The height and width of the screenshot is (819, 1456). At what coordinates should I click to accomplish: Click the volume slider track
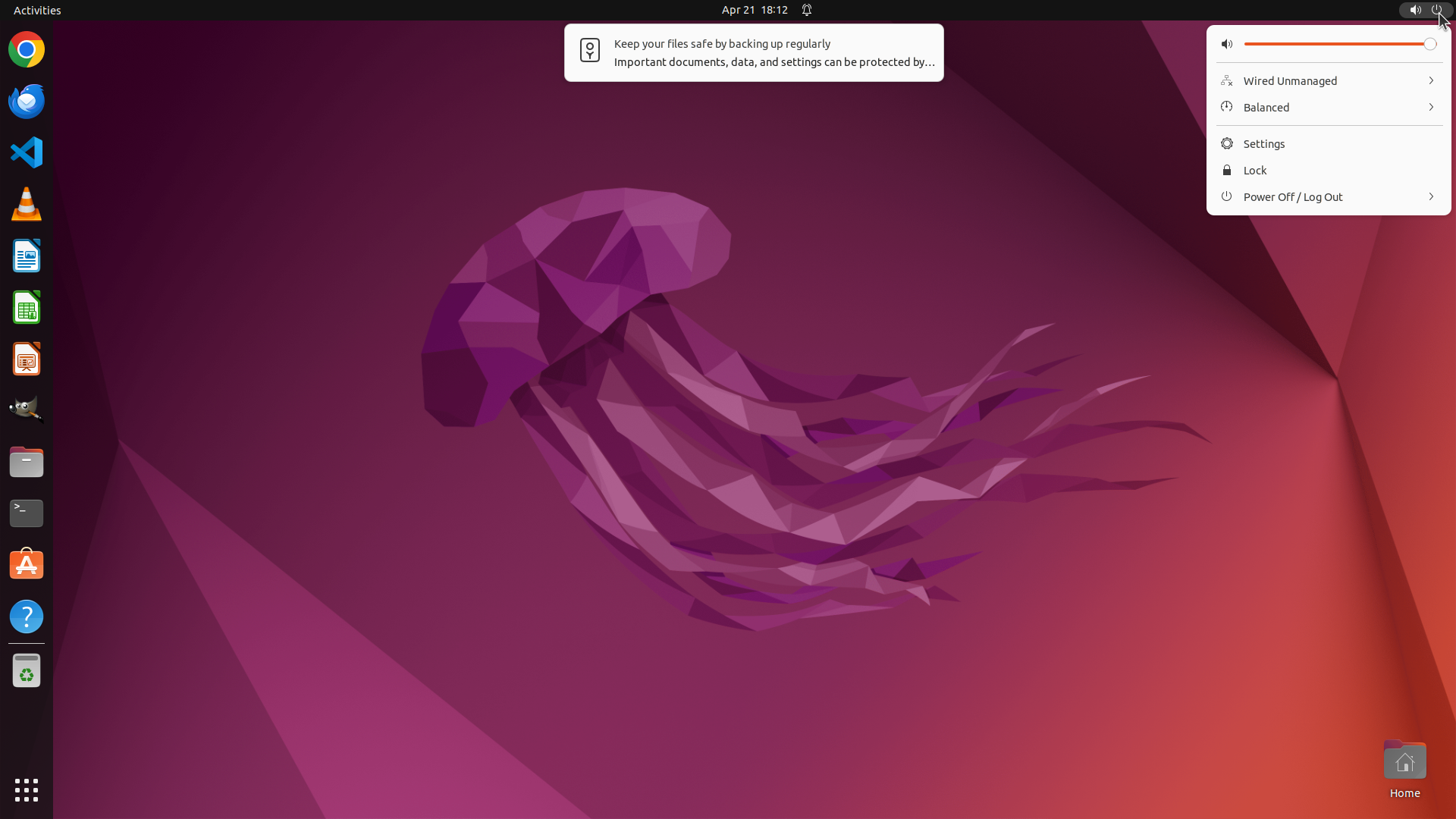[1335, 44]
